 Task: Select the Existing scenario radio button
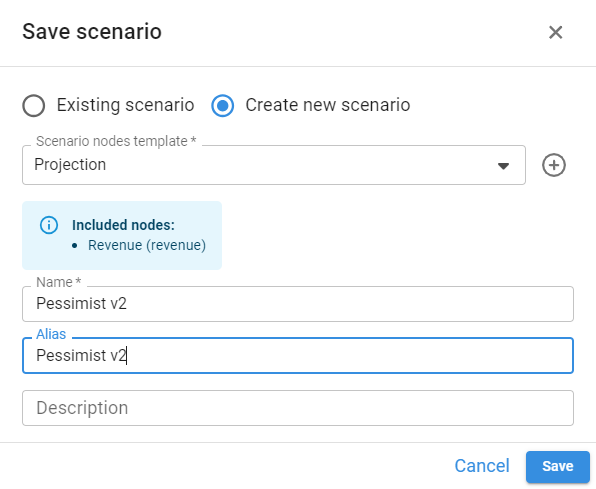[34, 105]
